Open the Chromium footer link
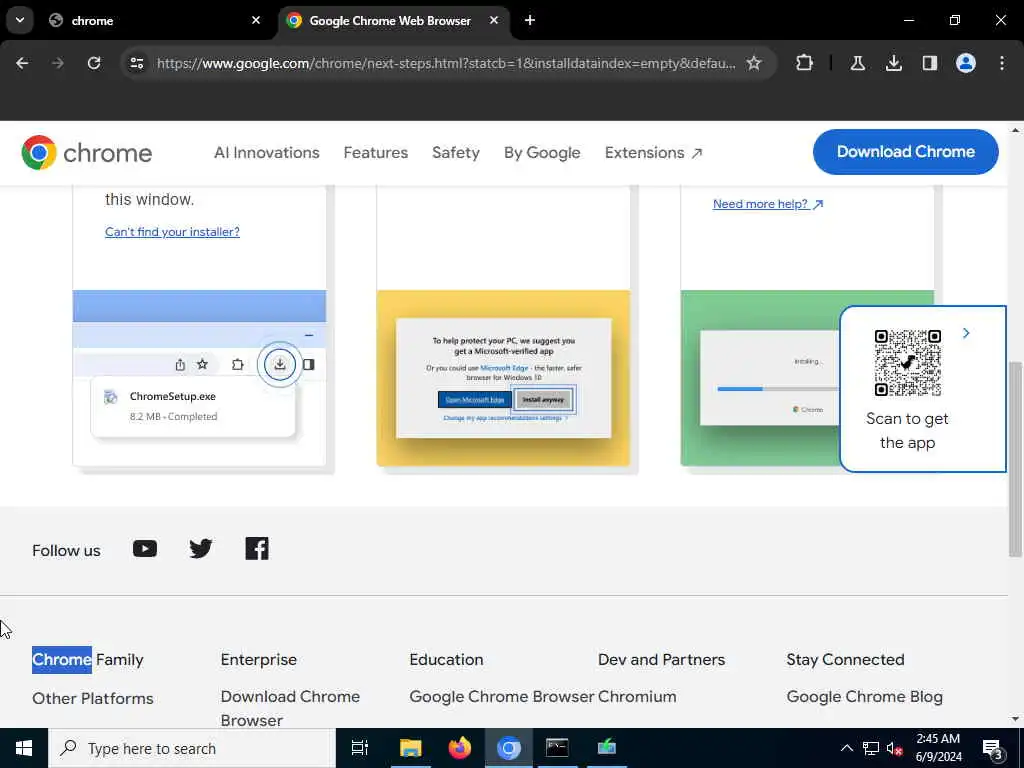This screenshot has height=768, width=1024. (637, 697)
